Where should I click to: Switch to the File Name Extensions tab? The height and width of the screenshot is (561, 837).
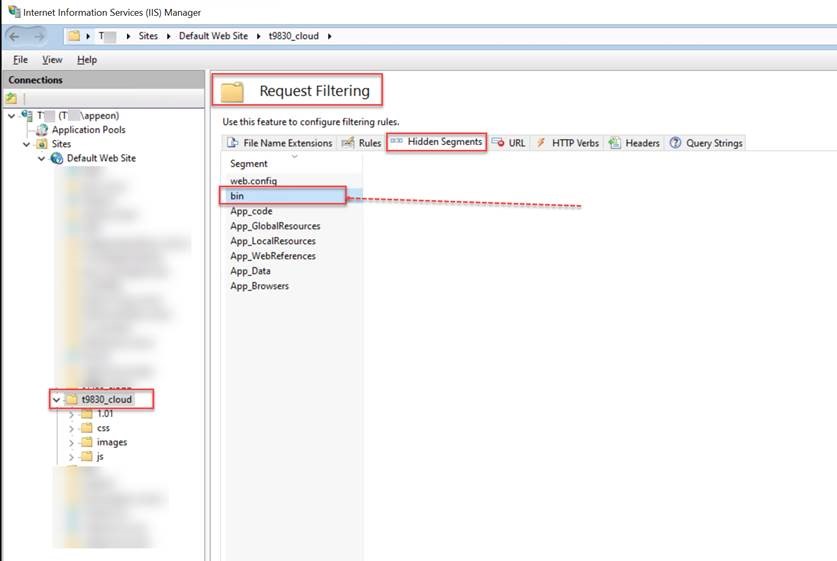[x=280, y=143]
